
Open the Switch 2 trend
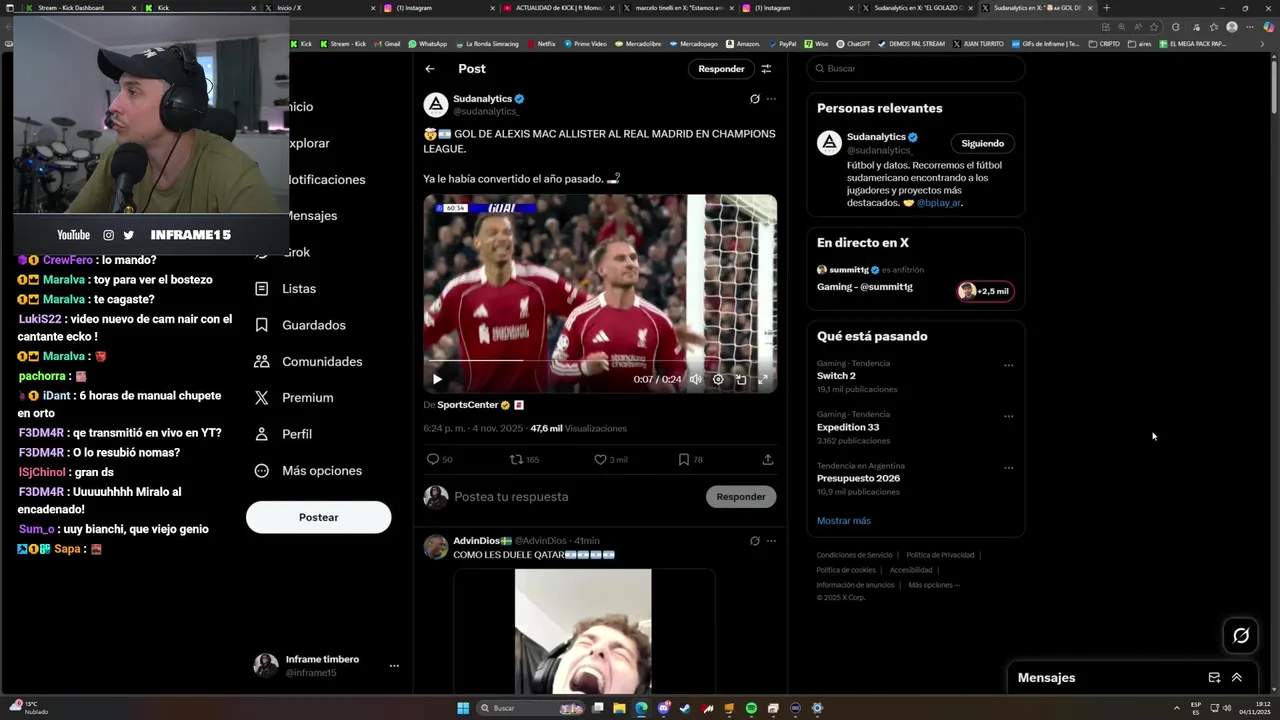836,376
